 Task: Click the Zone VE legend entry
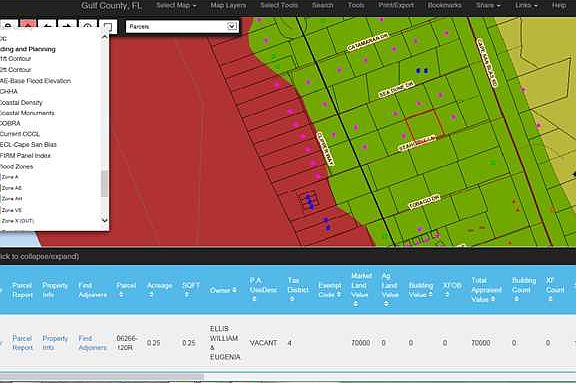[11, 210]
